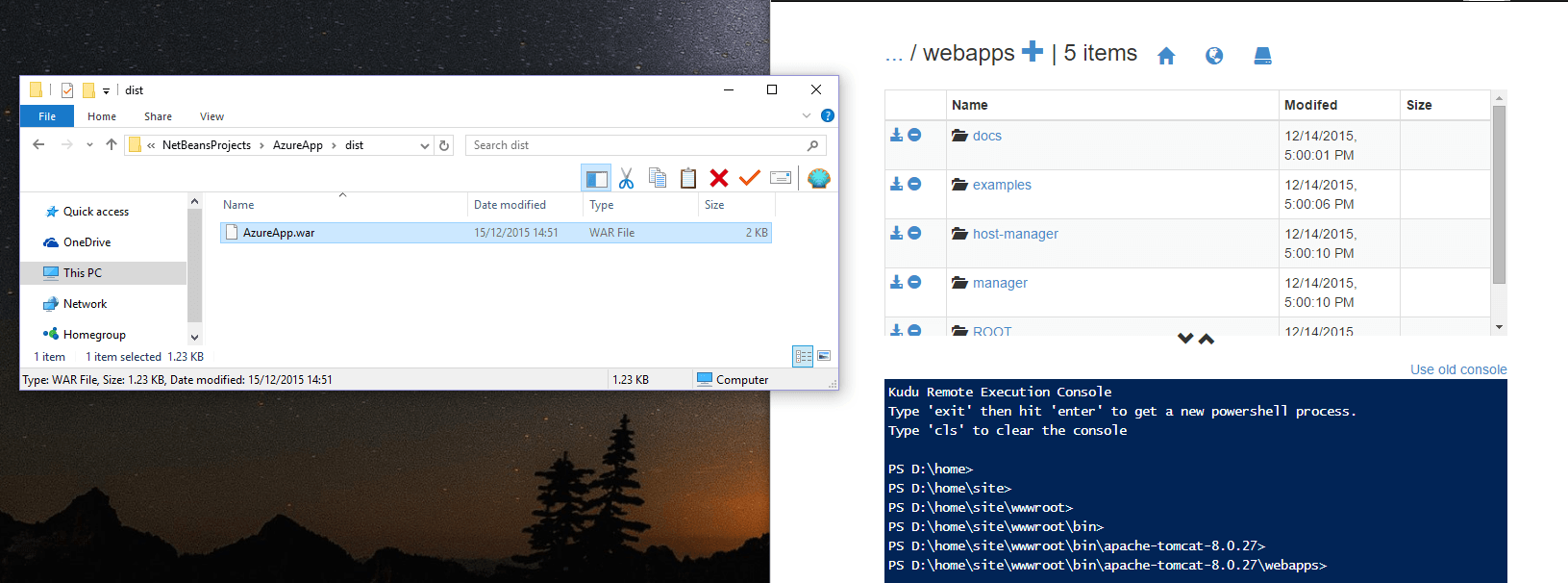Click the Paste clipboard icon
This screenshot has width=1568, height=583.
688,178
